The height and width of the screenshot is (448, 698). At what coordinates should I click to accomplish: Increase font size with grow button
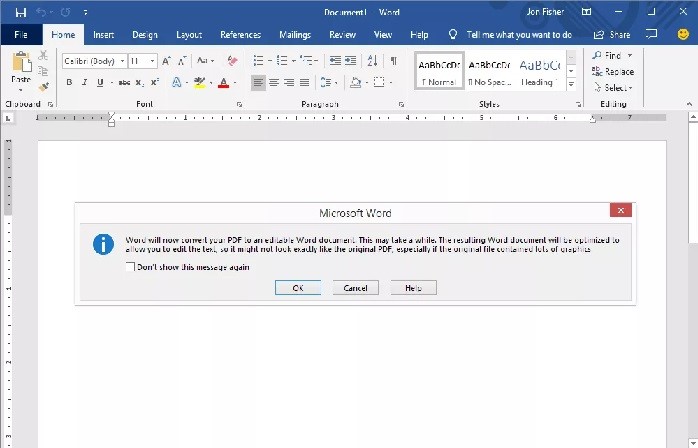166,61
